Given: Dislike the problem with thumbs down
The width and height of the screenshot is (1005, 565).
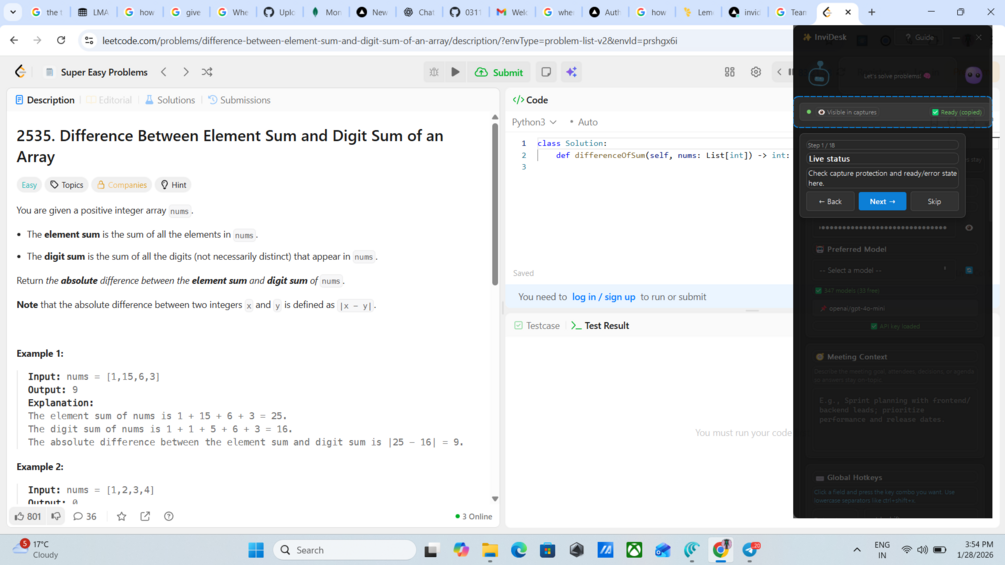Looking at the screenshot, I should click(x=56, y=516).
